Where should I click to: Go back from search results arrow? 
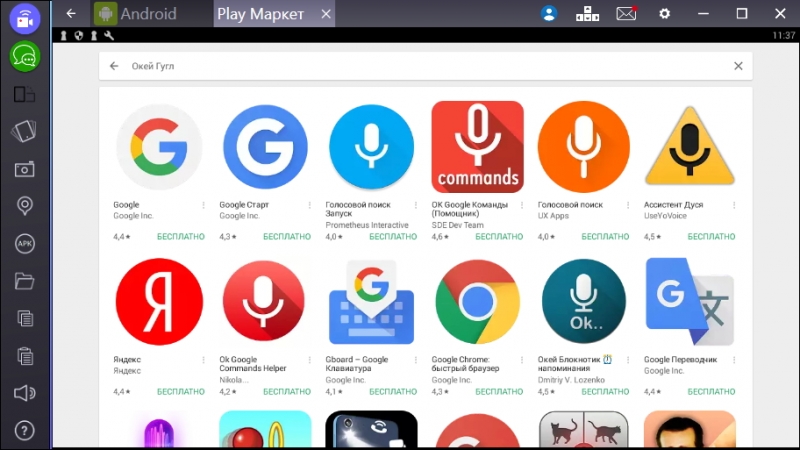[x=114, y=66]
